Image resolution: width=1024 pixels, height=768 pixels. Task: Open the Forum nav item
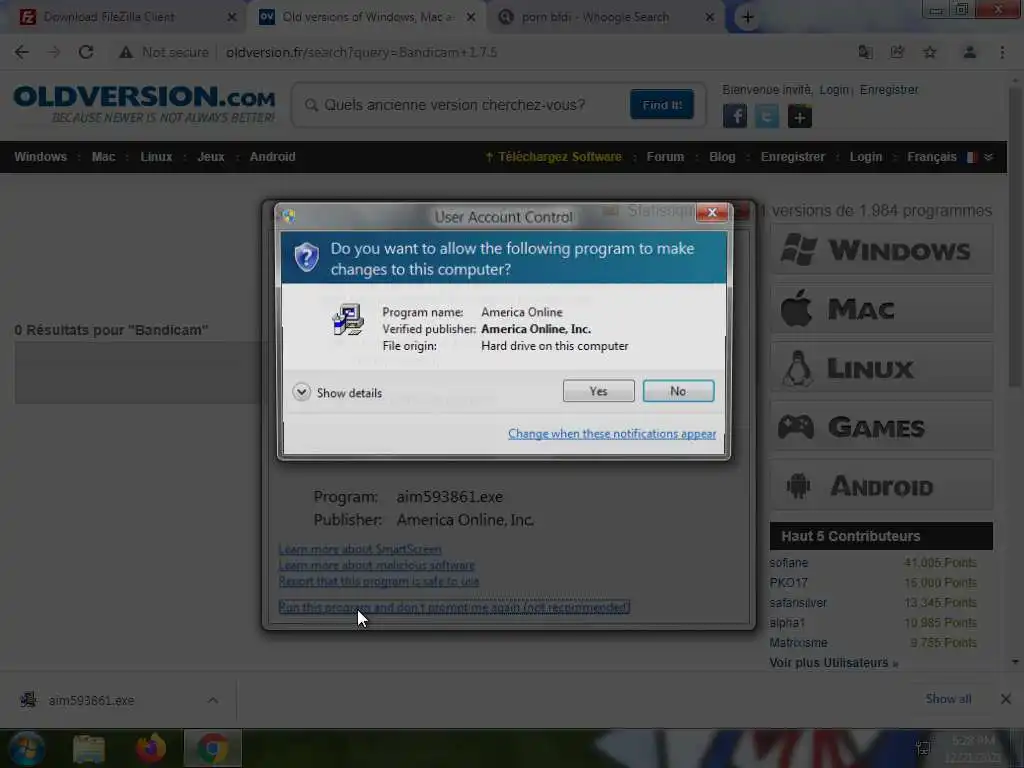(x=665, y=157)
